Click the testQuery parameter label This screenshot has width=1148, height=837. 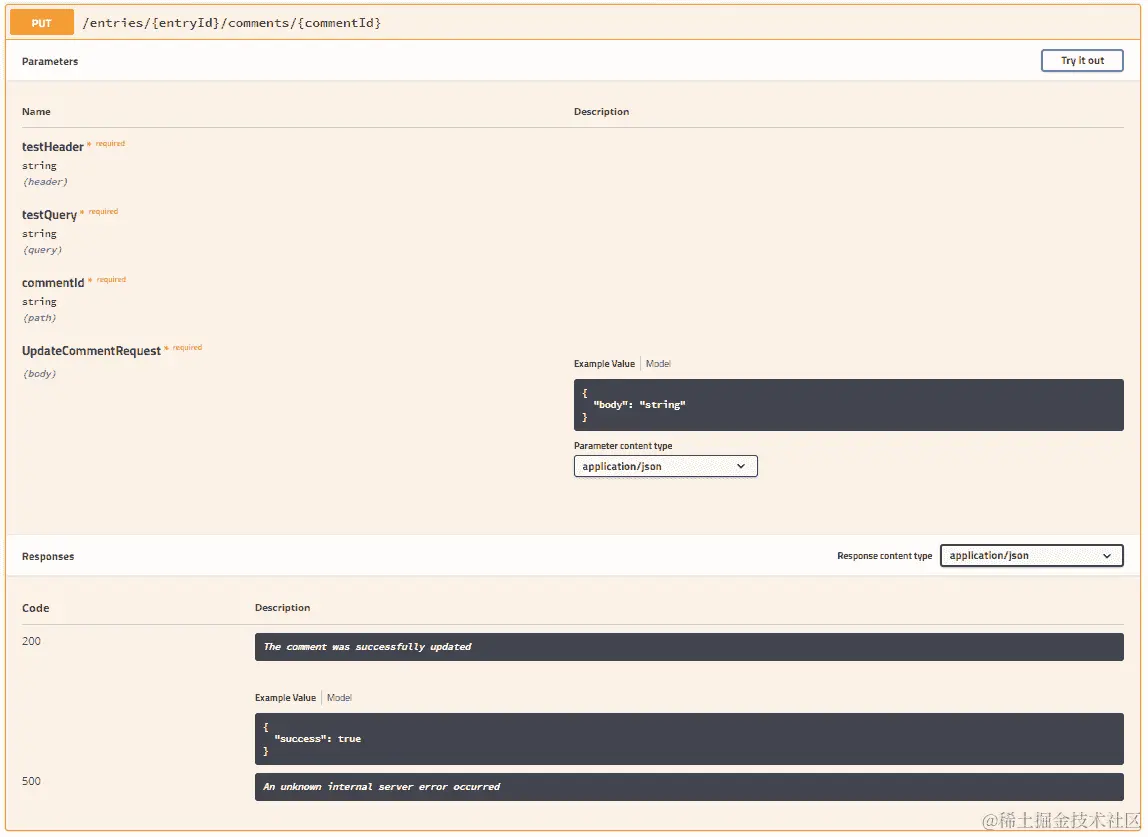coord(49,214)
